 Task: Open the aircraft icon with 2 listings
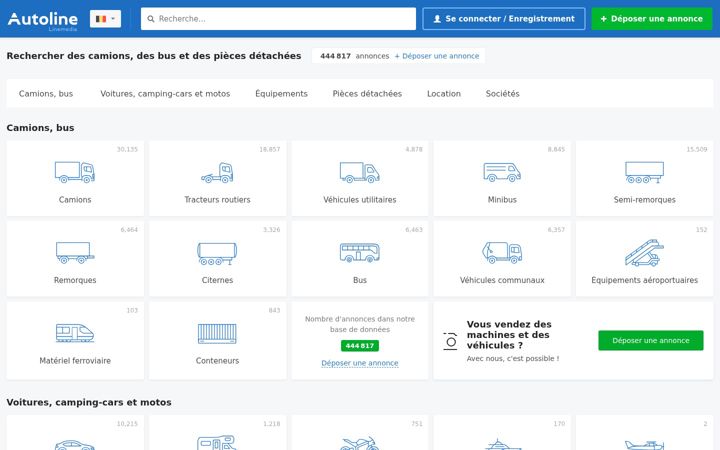pos(644,444)
